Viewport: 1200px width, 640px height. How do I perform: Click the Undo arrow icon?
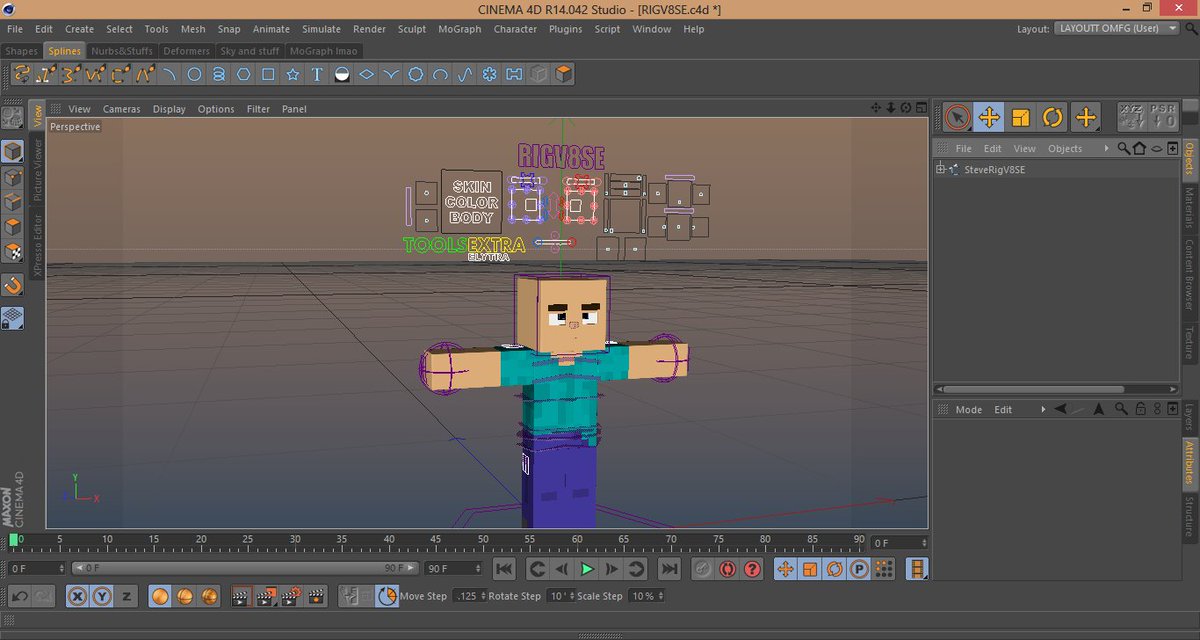[x=21, y=596]
